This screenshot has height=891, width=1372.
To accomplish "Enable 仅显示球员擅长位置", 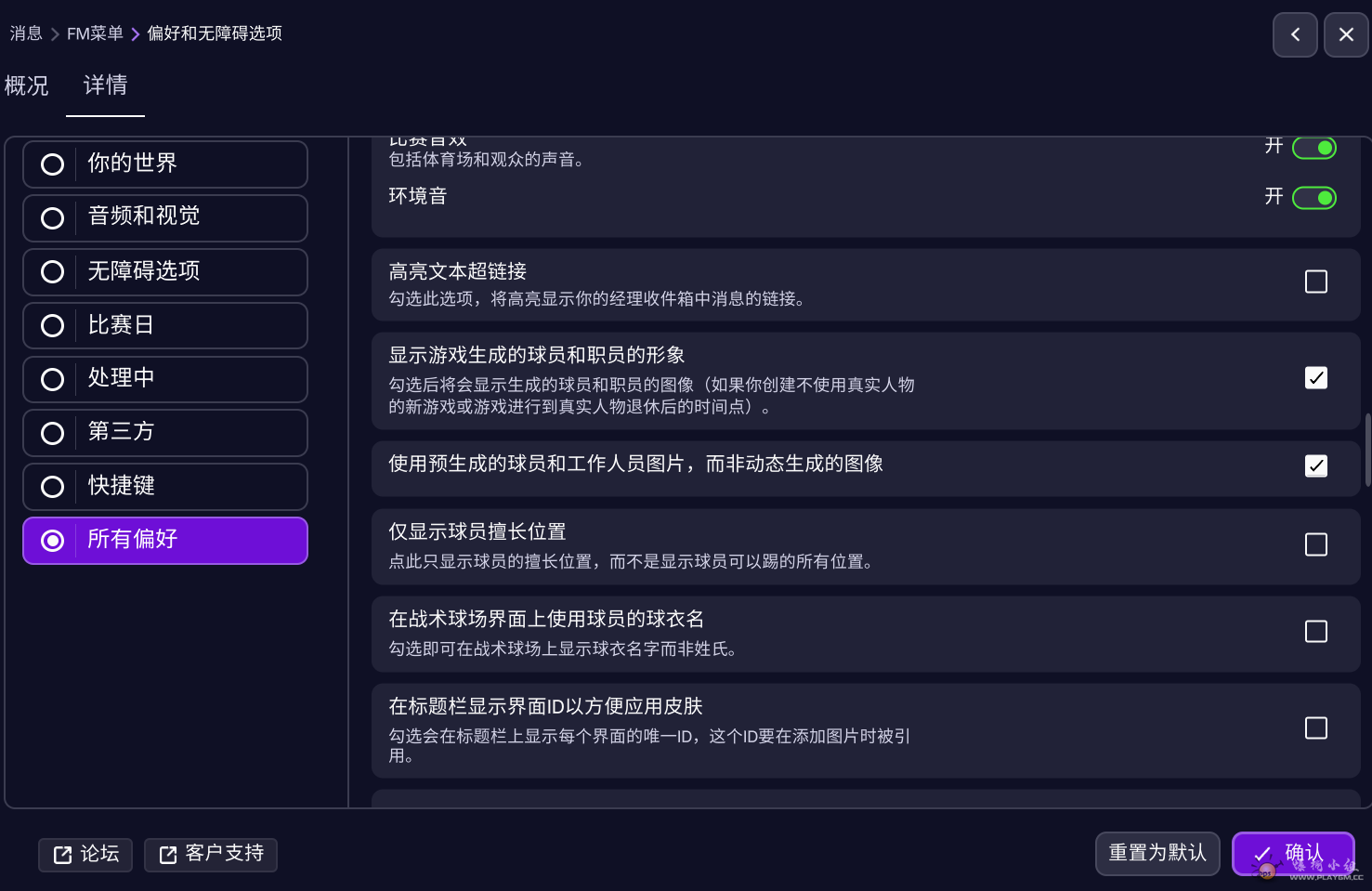I will [x=1316, y=544].
